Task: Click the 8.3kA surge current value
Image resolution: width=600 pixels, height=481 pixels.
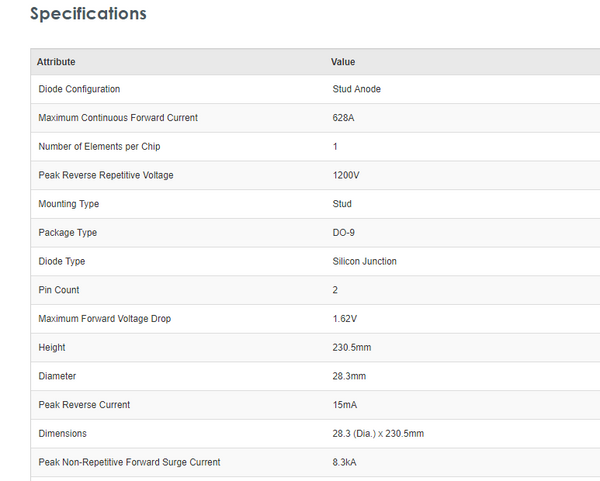Action: click(346, 462)
